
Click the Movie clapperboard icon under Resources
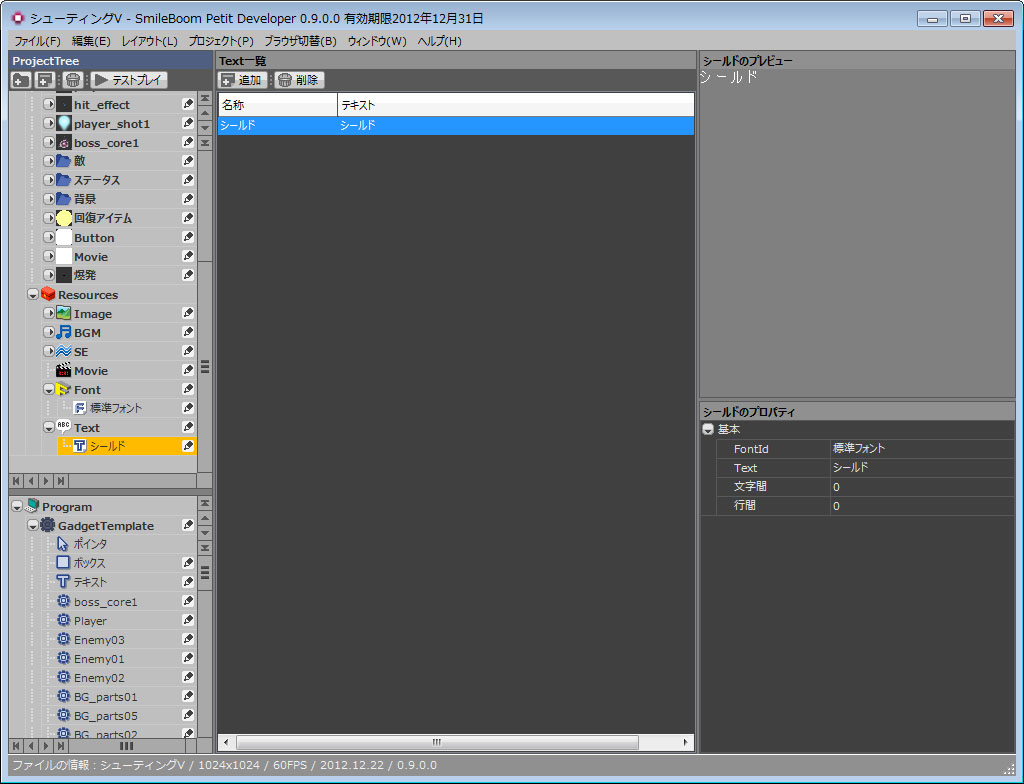[64, 370]
